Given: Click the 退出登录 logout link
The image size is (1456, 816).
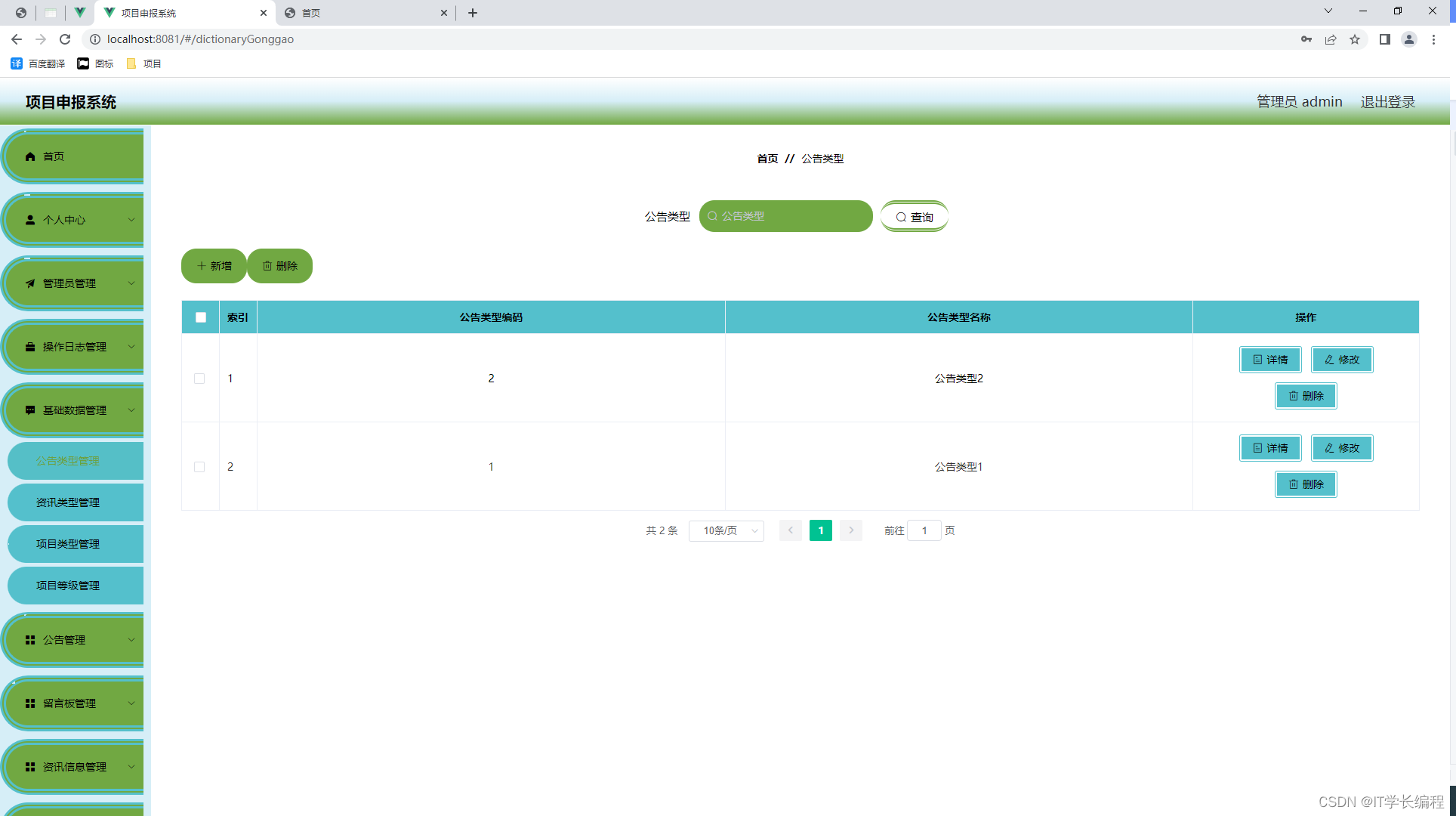Looking at the screenshot, I should [x=1387, y=102].
